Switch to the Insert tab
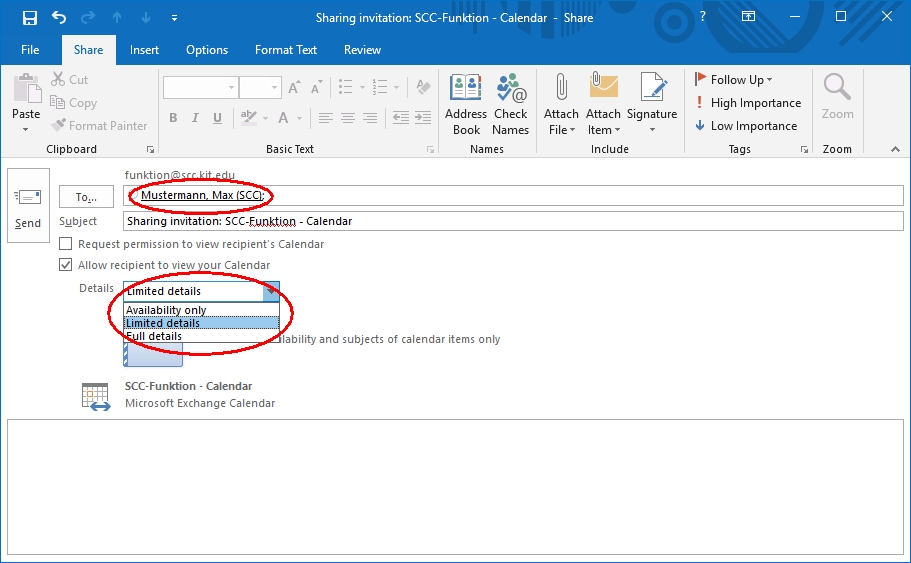Image resolution: width=911 pixels, height=563 pixels. click(x=144, y=50)
